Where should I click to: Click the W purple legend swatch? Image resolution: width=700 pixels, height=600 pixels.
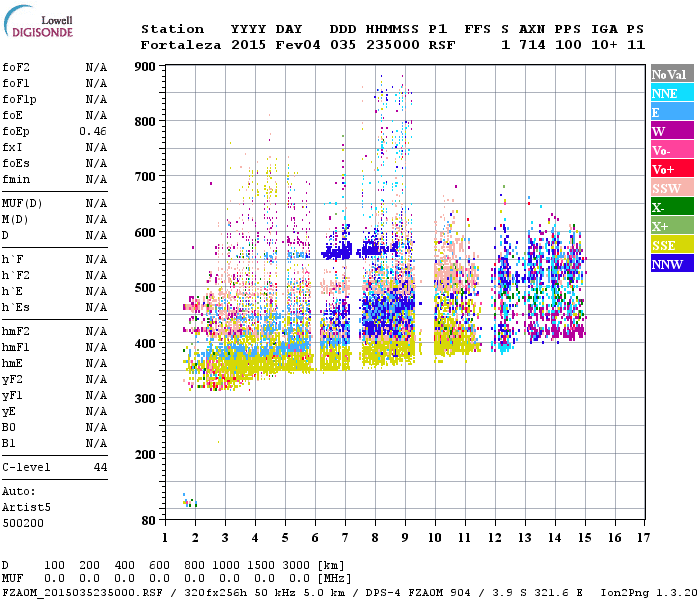pos(672,130)
